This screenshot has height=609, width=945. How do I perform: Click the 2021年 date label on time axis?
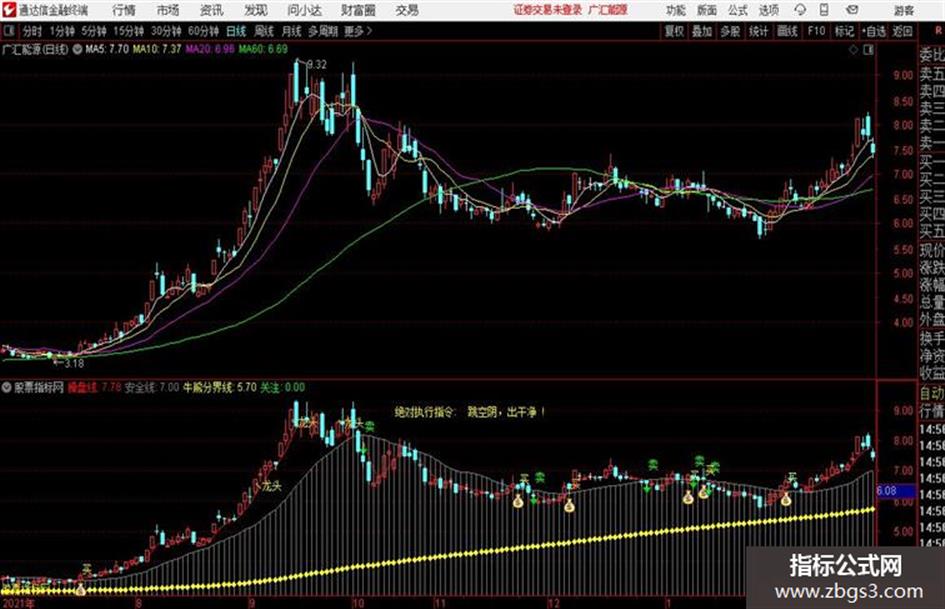coord(19,603)
